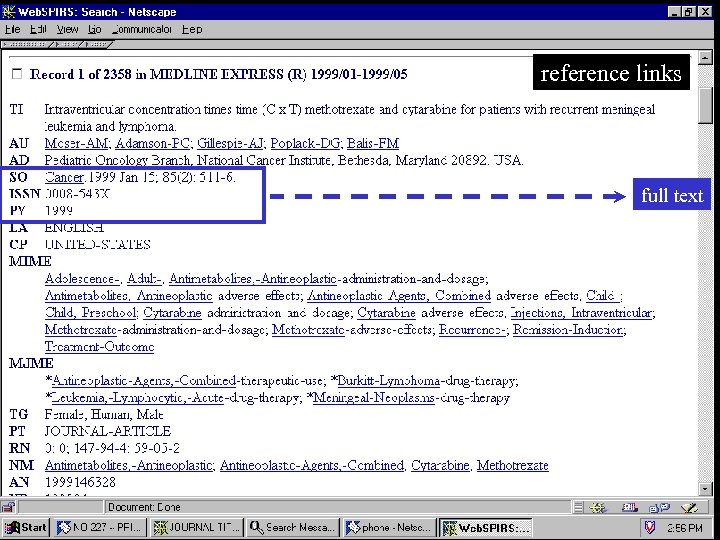Check the Record 1 of 2358 checkbox
The image size is (720, 540).
(17, 74)
